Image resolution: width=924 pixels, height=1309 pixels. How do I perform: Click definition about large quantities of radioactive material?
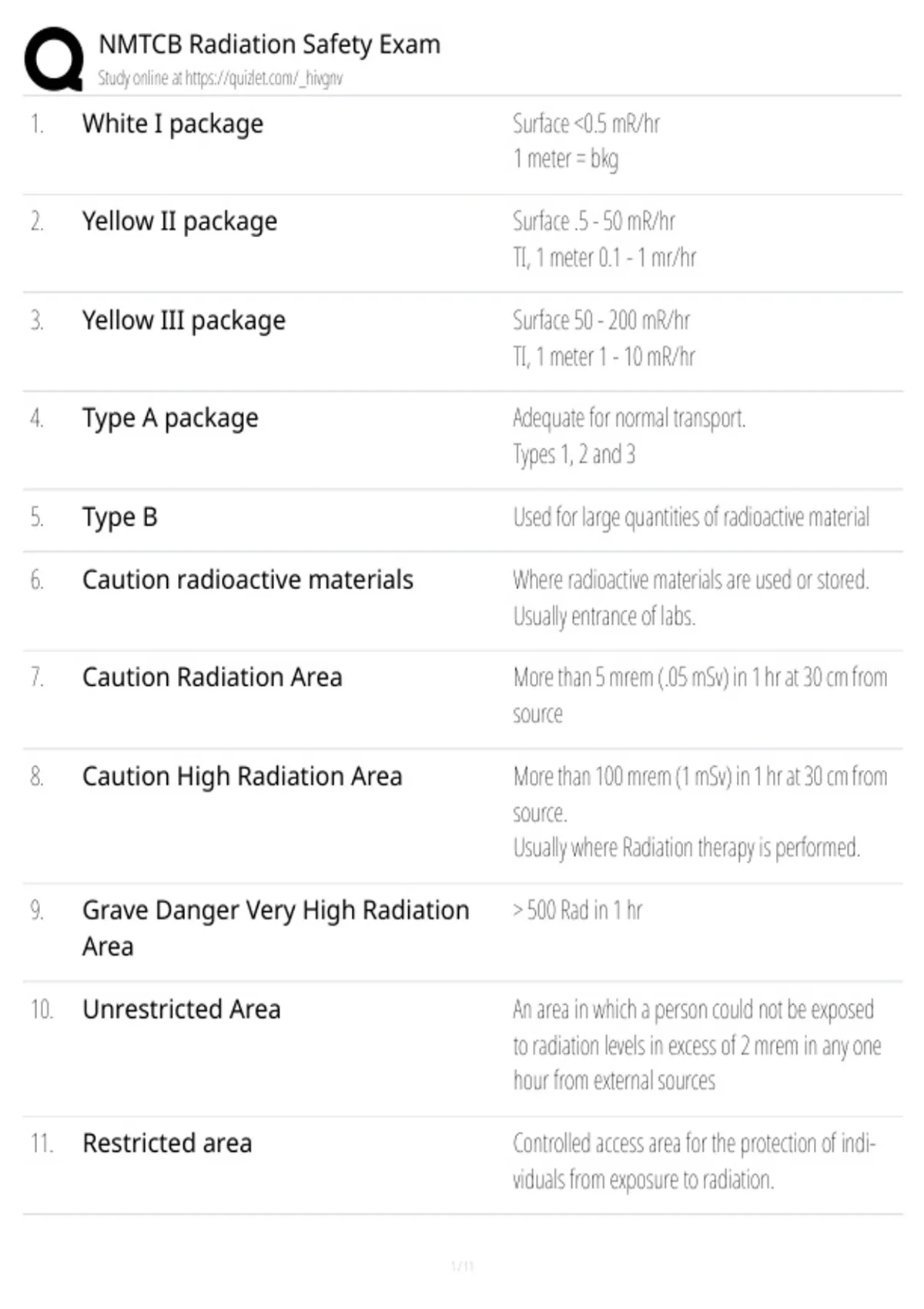point(691,517)
